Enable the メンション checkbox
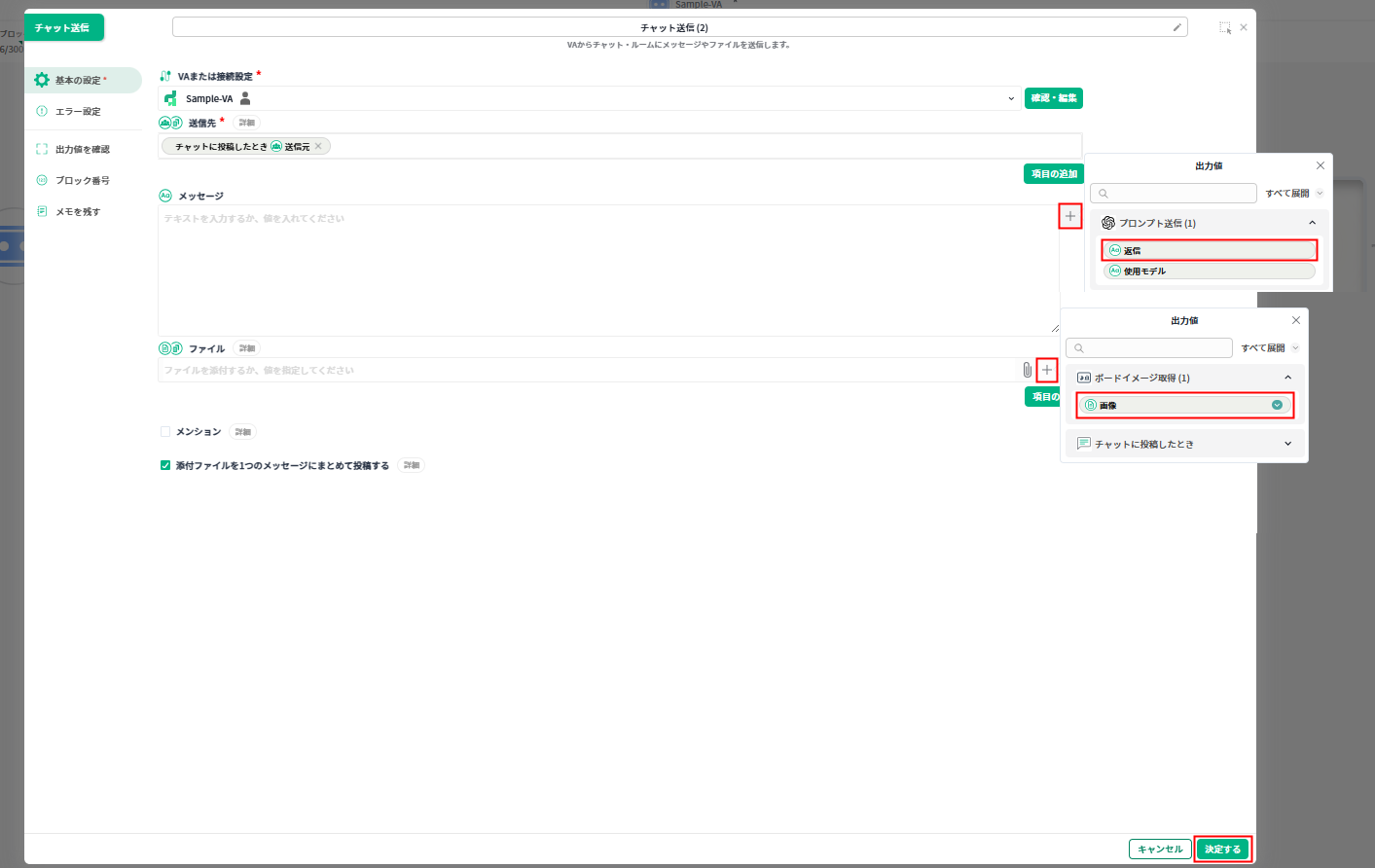The width and height of the screenshot is (1375, 868). (165, 432)
